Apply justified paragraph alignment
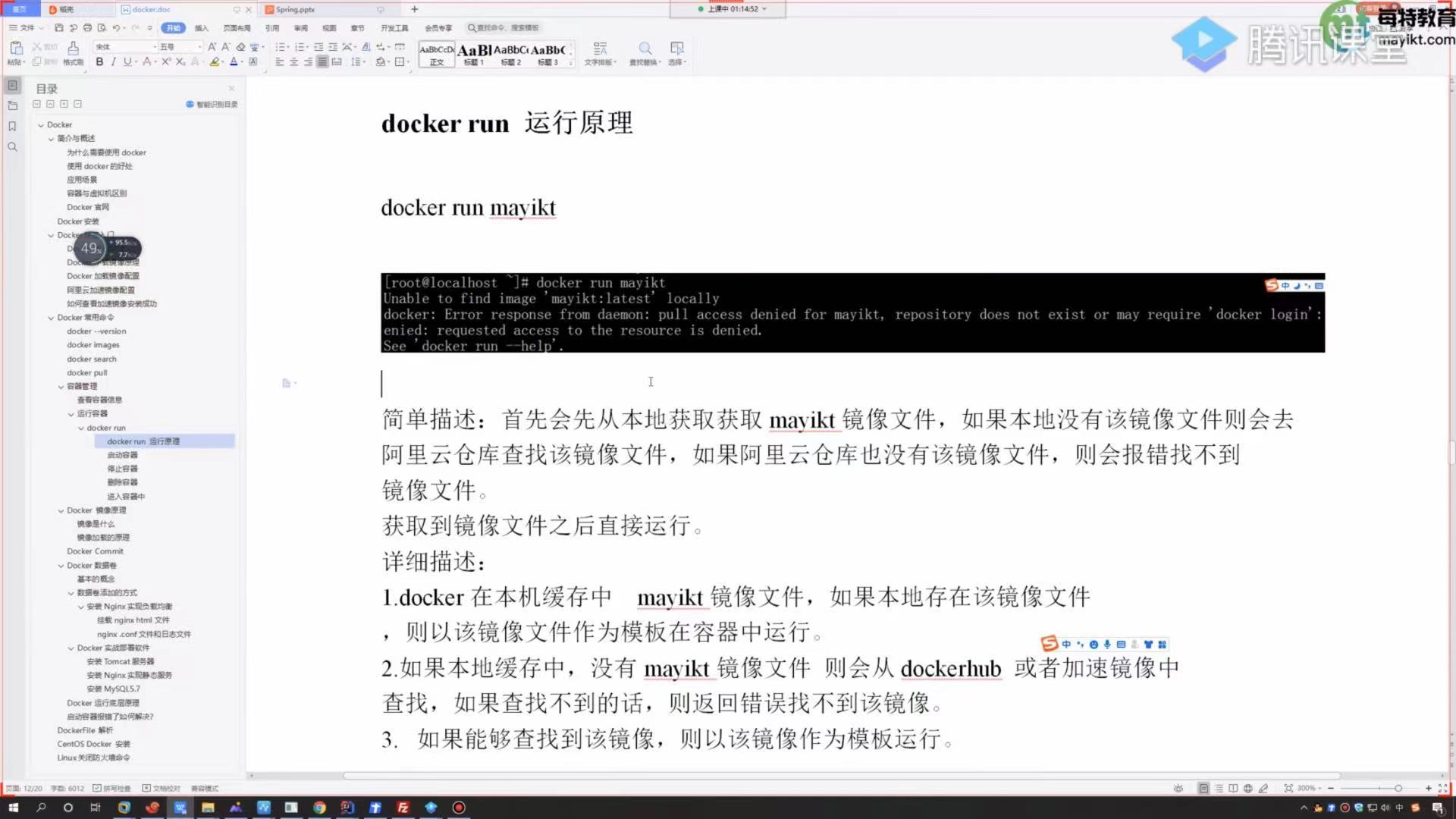 (322, 62)
